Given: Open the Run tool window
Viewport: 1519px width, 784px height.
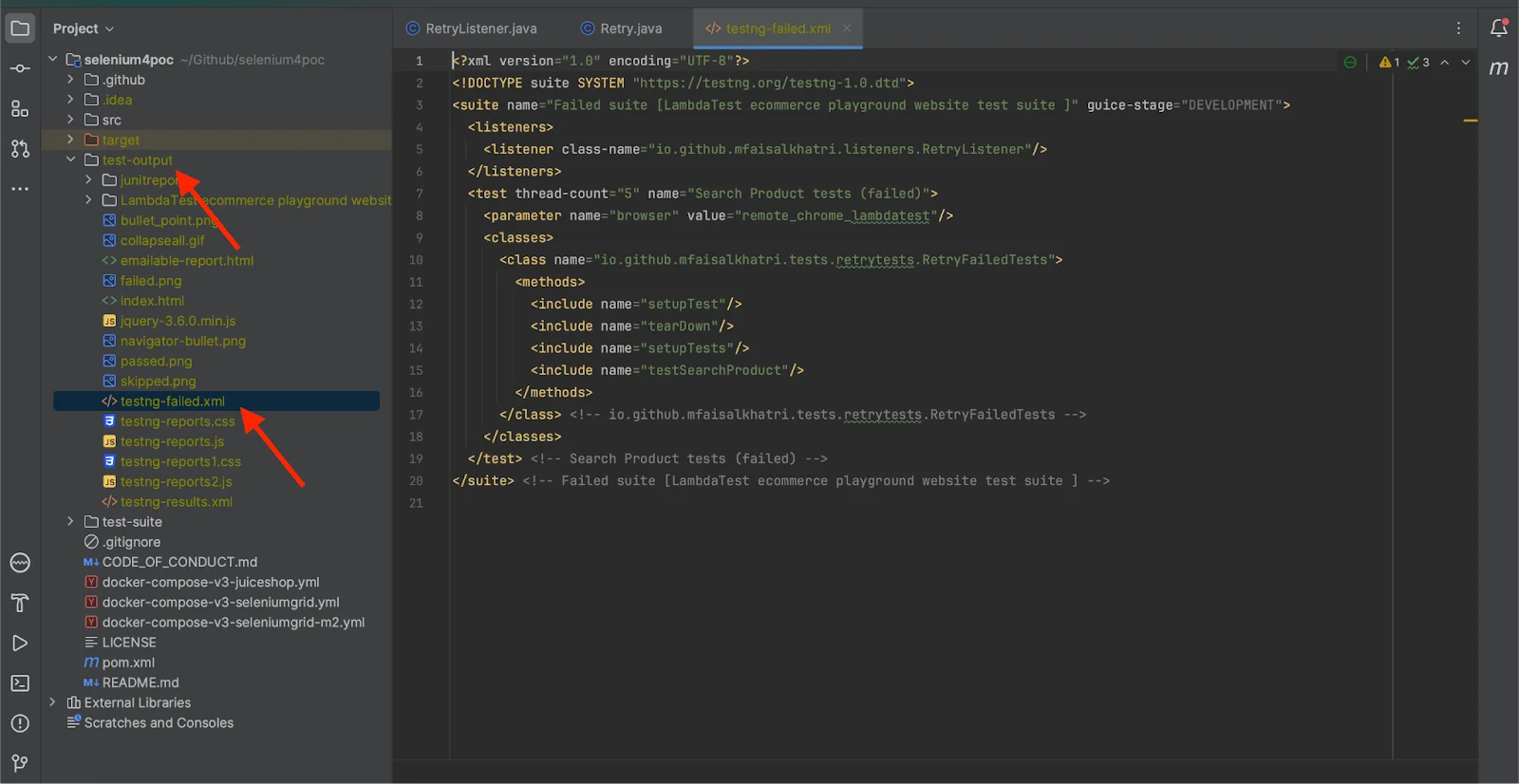Looking at the screenshot, I should pos(20,644).
